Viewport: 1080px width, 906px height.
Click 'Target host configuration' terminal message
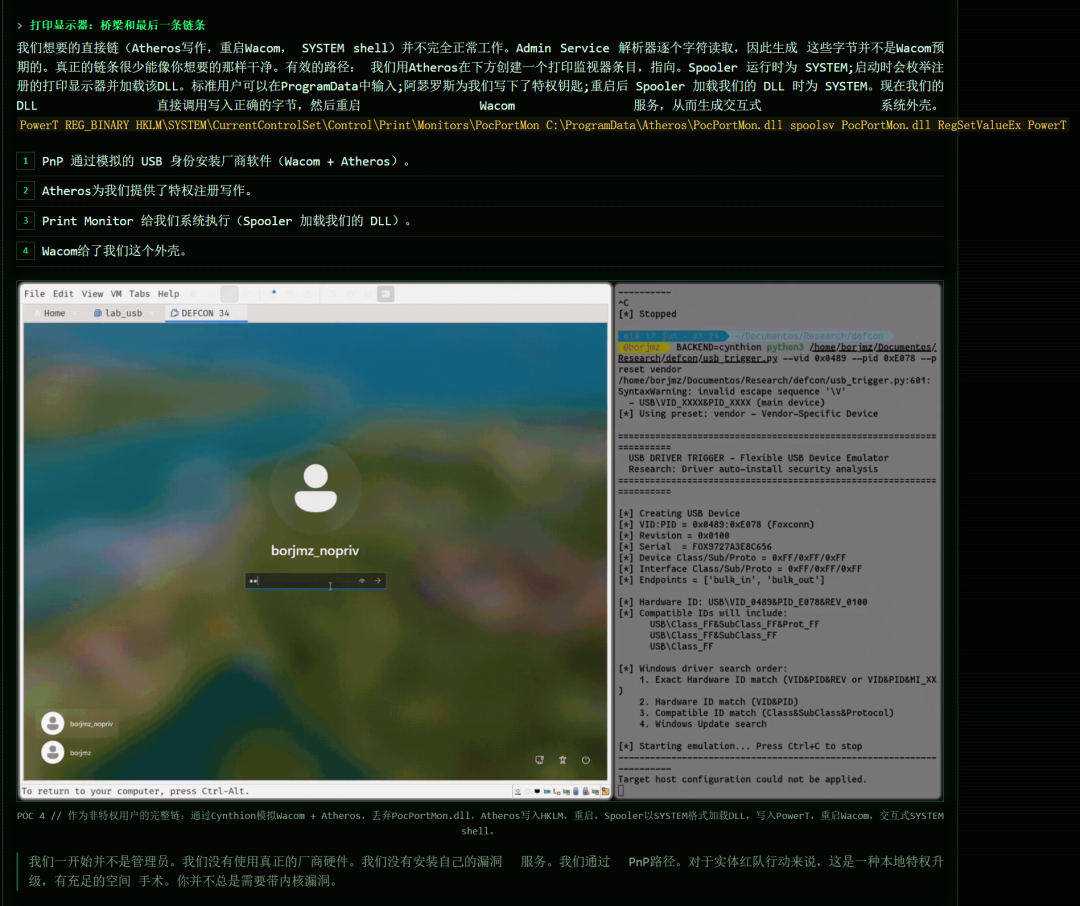coord(742,779)
